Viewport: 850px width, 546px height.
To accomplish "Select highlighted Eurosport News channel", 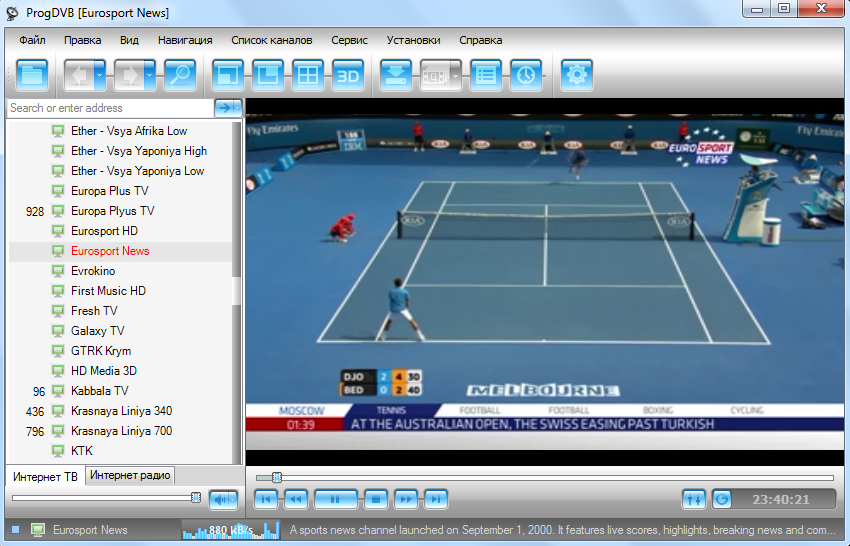I will [121, 252].
